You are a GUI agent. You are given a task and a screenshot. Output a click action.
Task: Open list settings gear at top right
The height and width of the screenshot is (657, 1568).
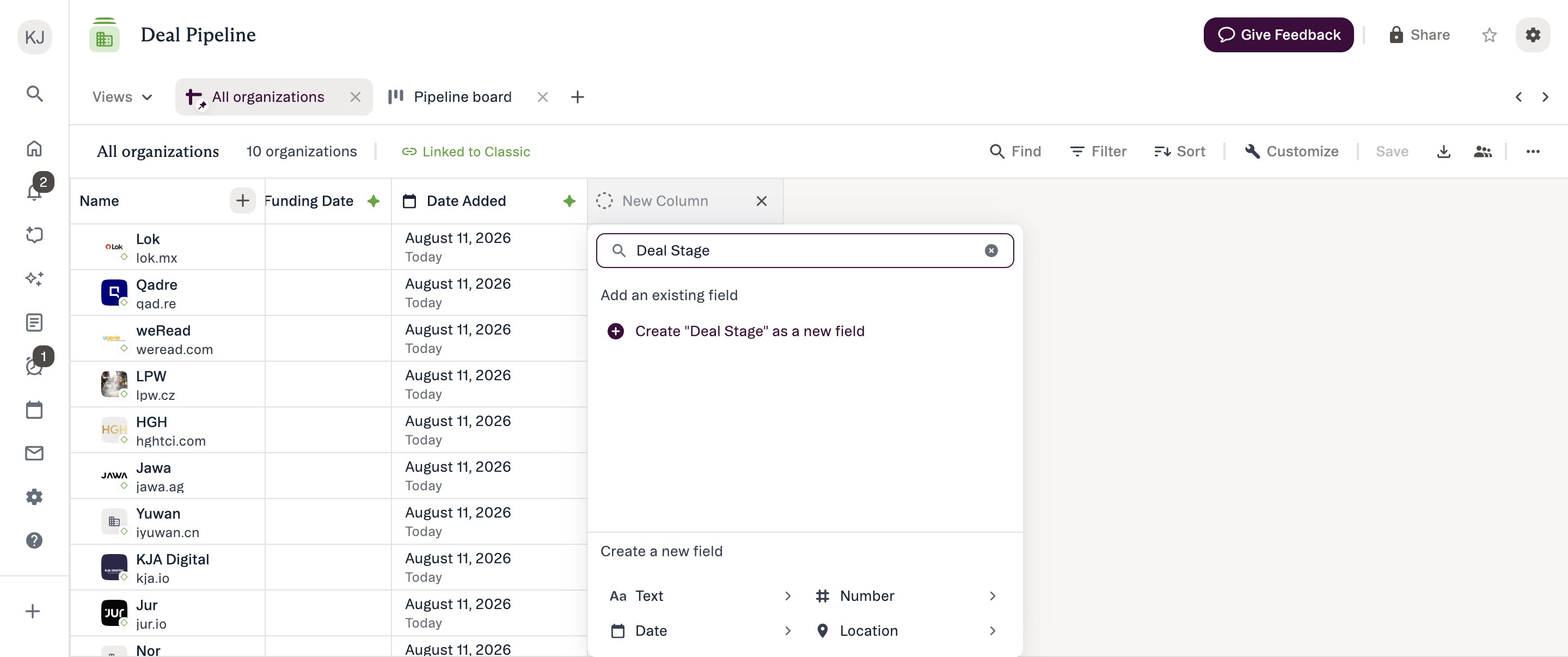click(1533, 35)
